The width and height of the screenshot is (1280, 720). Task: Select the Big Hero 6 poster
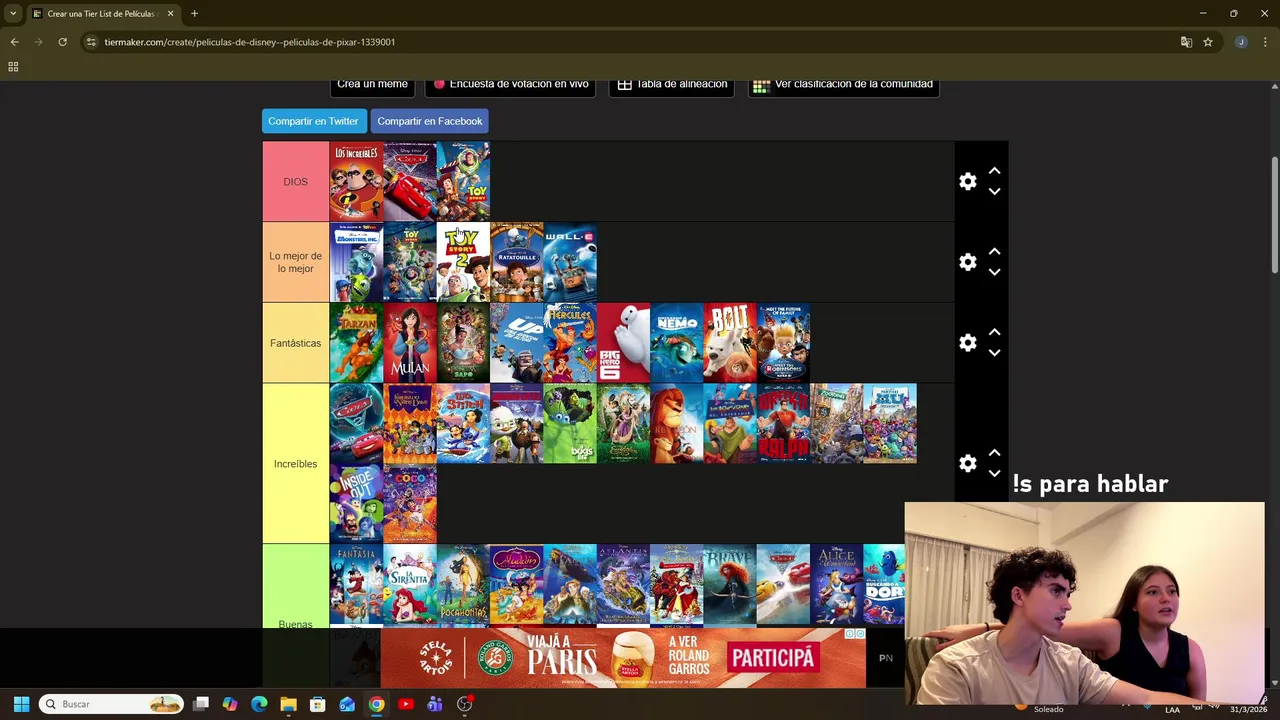624,343
